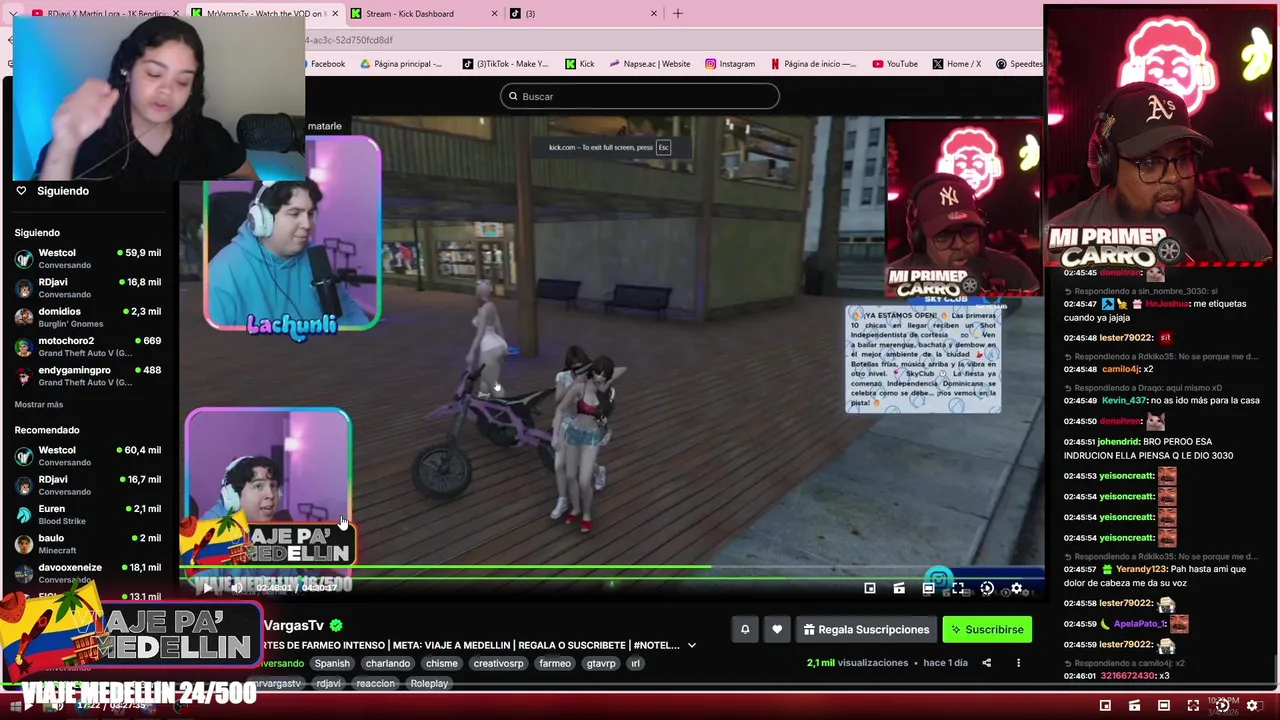The image size is (1280, 720).
Task: Click the outer player fullscreen icon
Action: 1193,706
